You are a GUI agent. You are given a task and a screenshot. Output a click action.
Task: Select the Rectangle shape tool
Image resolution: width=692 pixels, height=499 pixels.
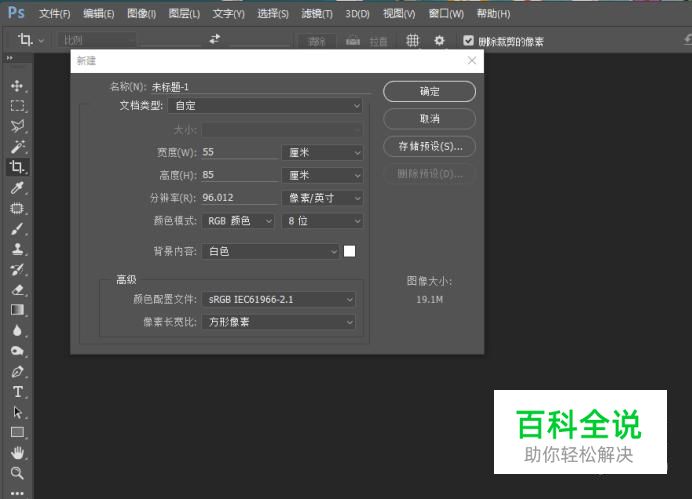point(17,432)
